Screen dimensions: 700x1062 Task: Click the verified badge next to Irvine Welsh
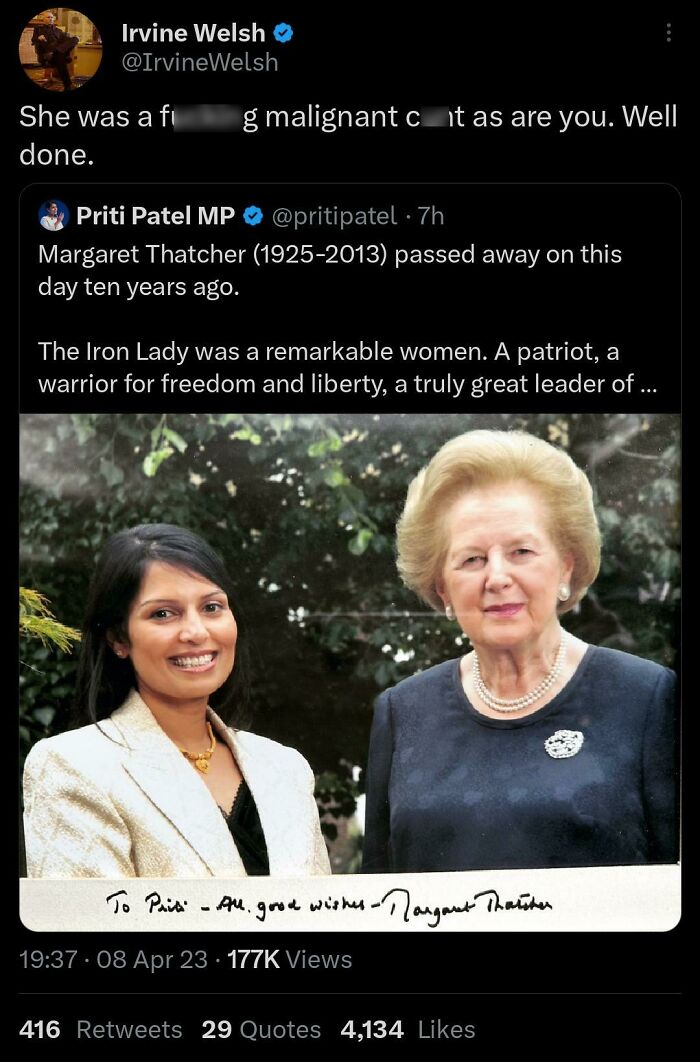point(284,32)
